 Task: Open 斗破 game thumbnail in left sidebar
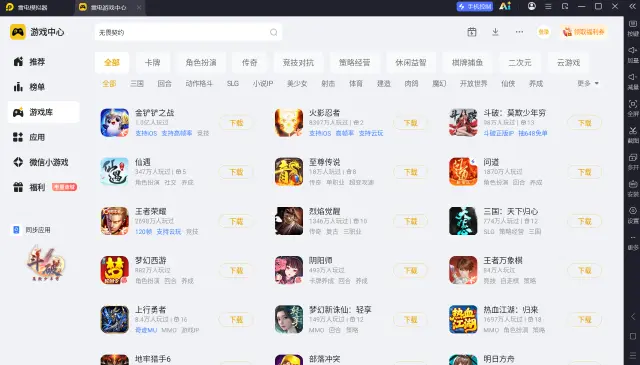point(46,263)
